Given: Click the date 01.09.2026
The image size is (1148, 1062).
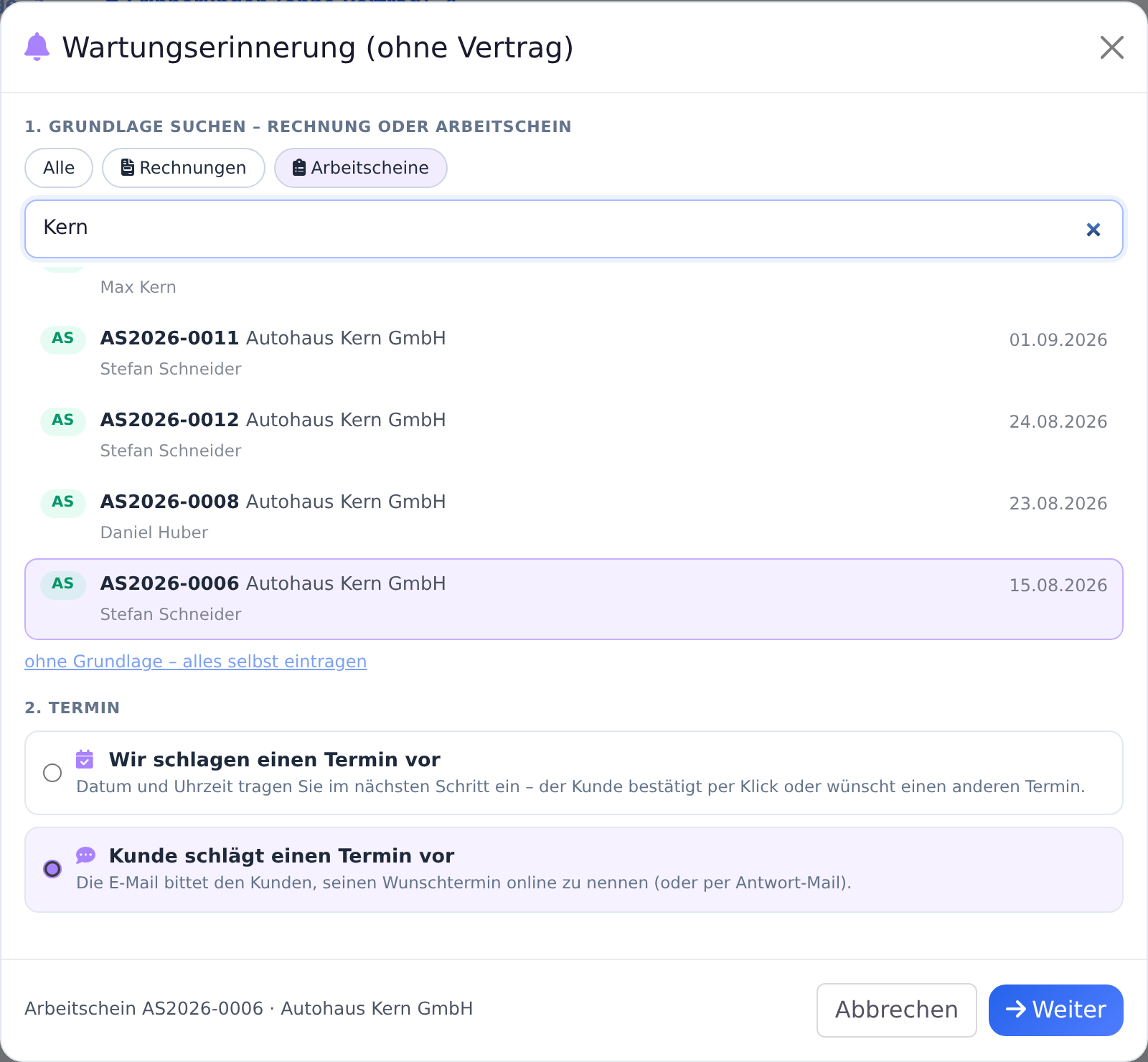Looking at the screenshot, I should coord(1058,340).
